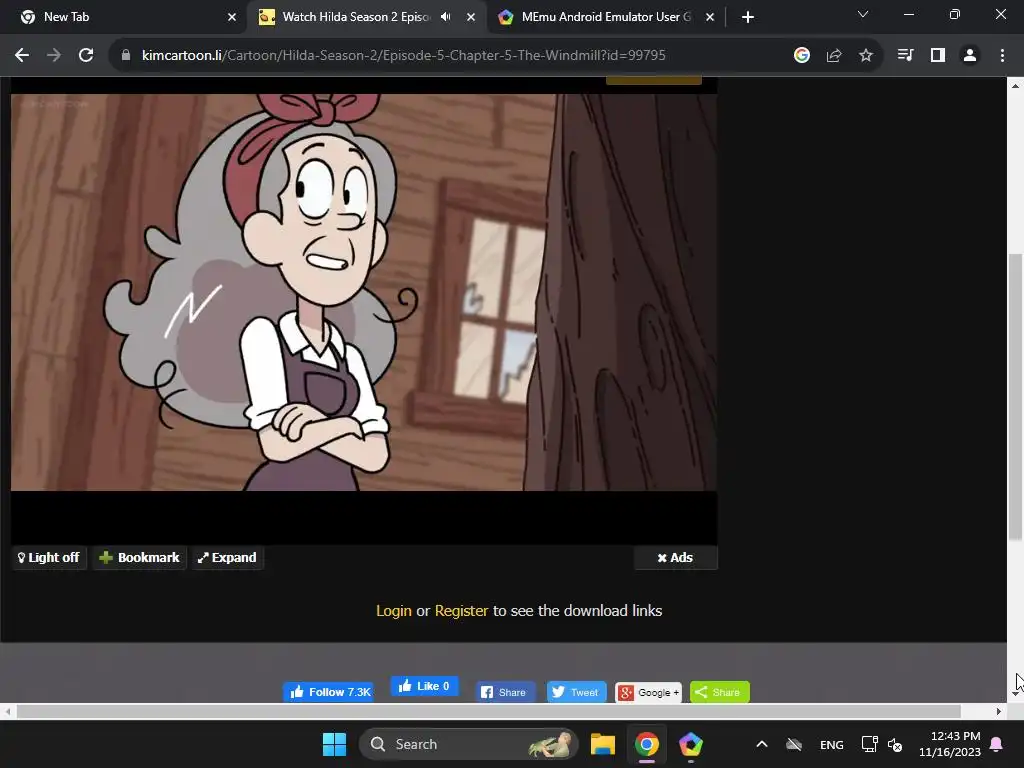1024x768 pixels.
Task: Turn the Light off toggle
Action: tap(49, 558)
